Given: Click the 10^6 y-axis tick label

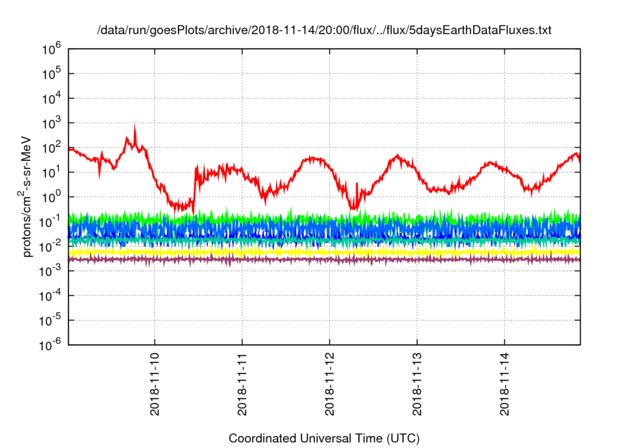Looking at the screenshot, I should (x=51, y=49).
